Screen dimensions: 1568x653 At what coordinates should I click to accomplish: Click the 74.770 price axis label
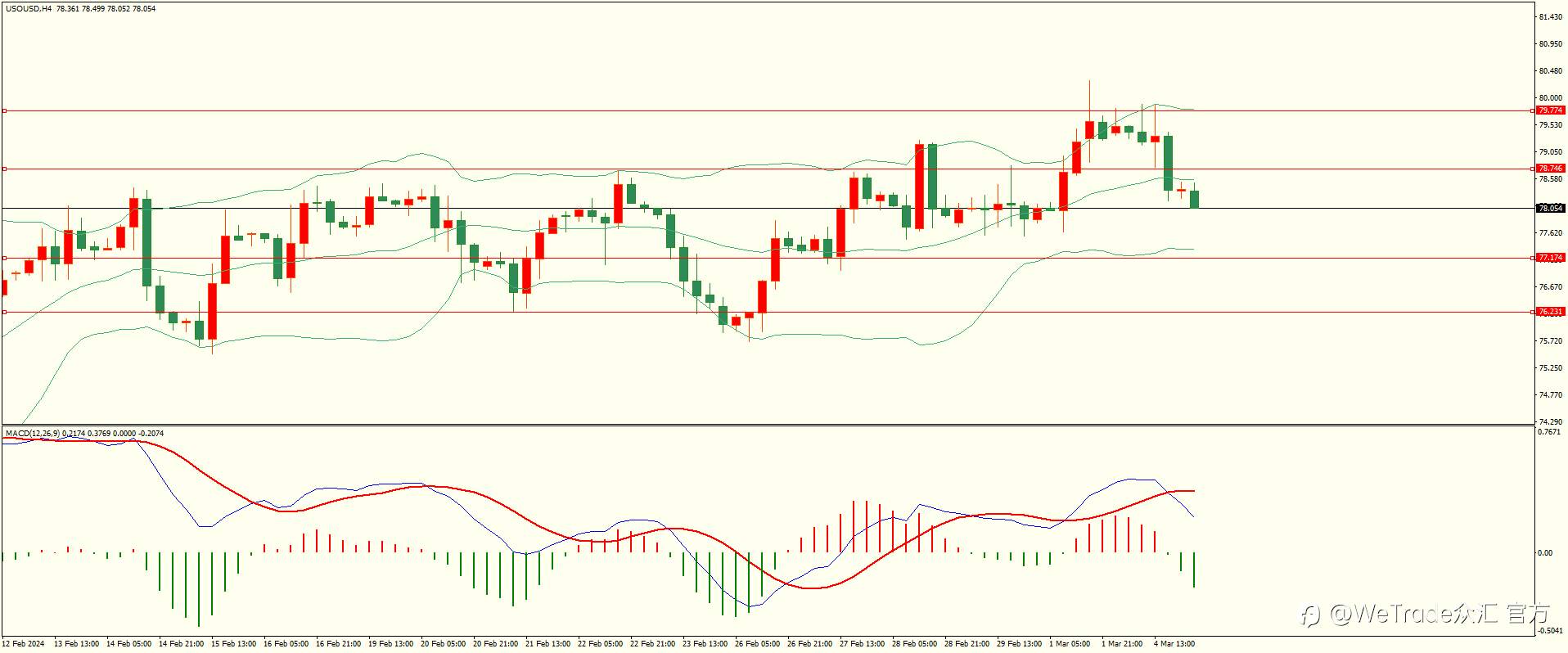click(x=1550, y=395)
